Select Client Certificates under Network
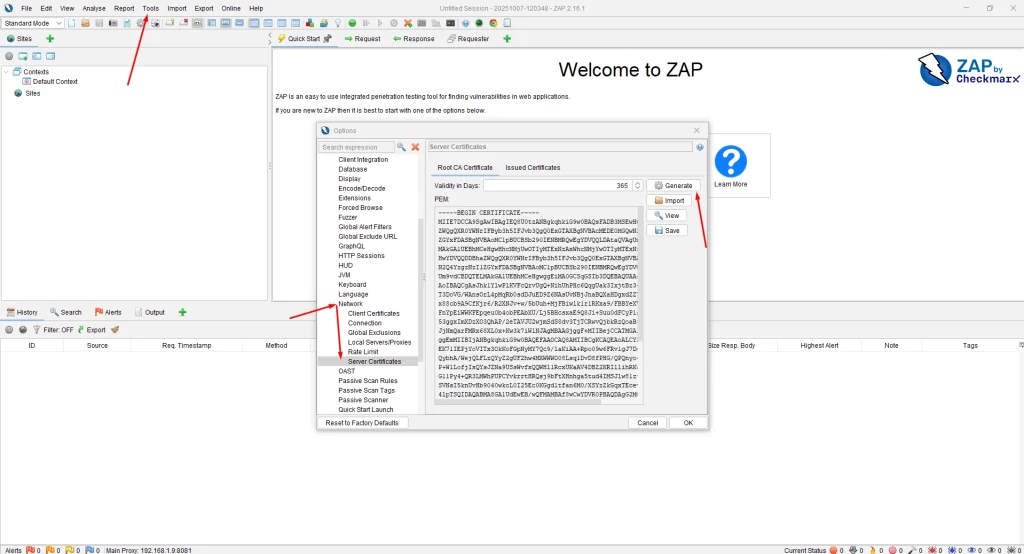Viewport: 1024px width, 554px height. tap(373, 313)
